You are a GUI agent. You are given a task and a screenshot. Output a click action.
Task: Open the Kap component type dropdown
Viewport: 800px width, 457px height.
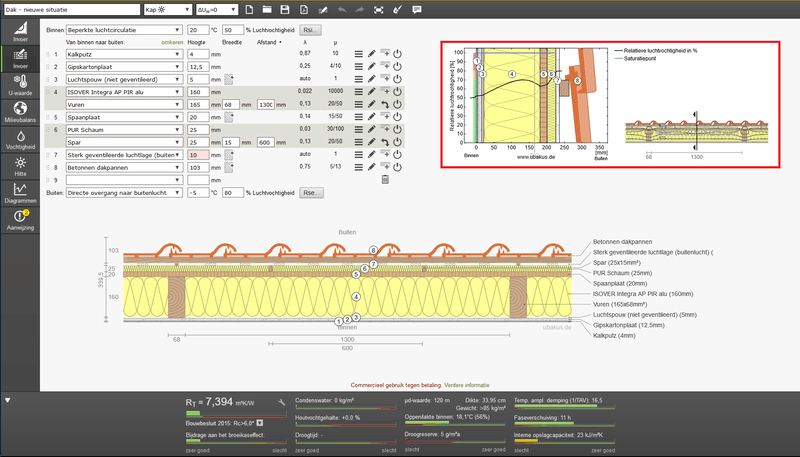click(x=167, y=10)
